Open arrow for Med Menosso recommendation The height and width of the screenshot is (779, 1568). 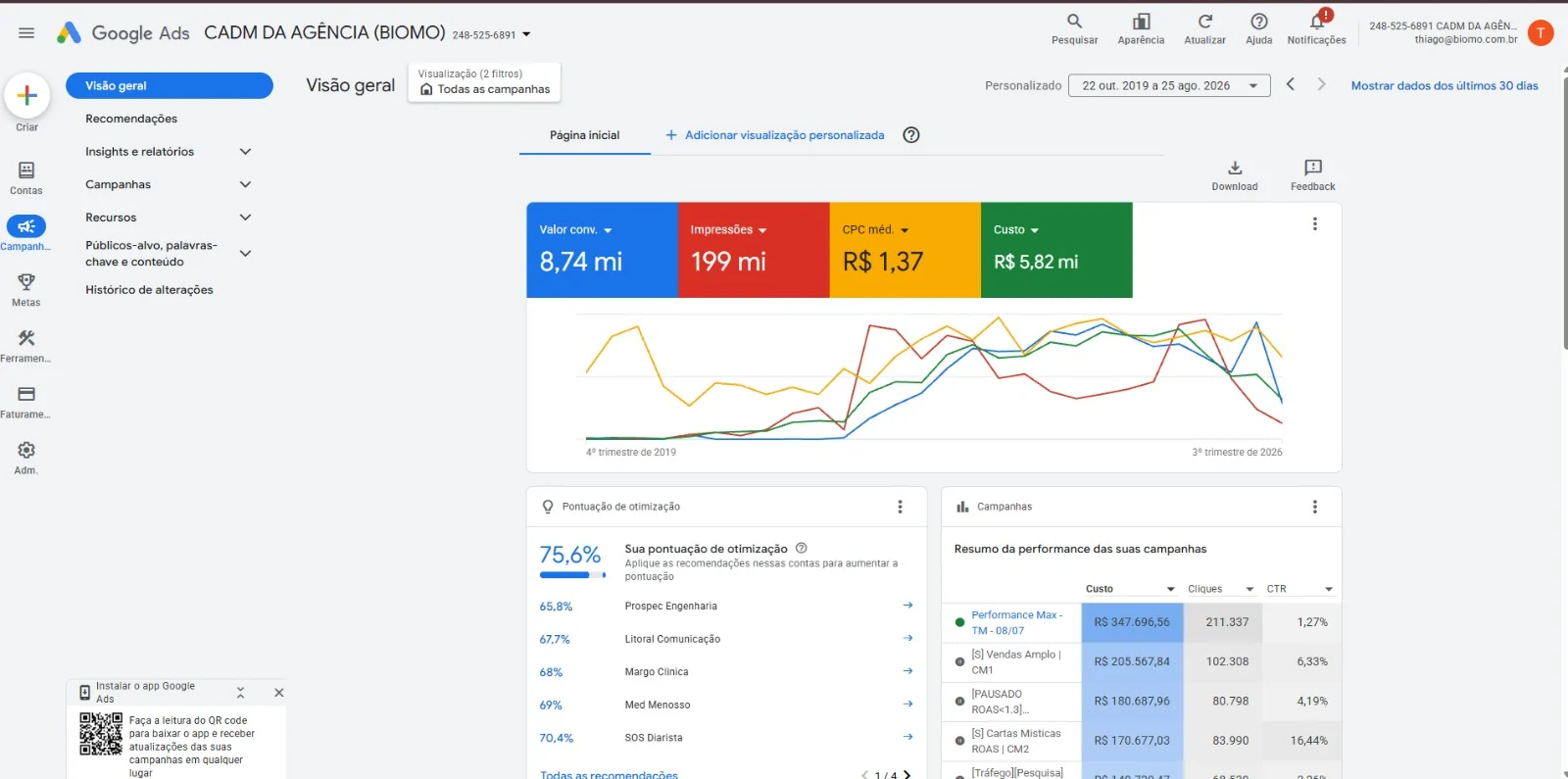(x=907, y=704)
